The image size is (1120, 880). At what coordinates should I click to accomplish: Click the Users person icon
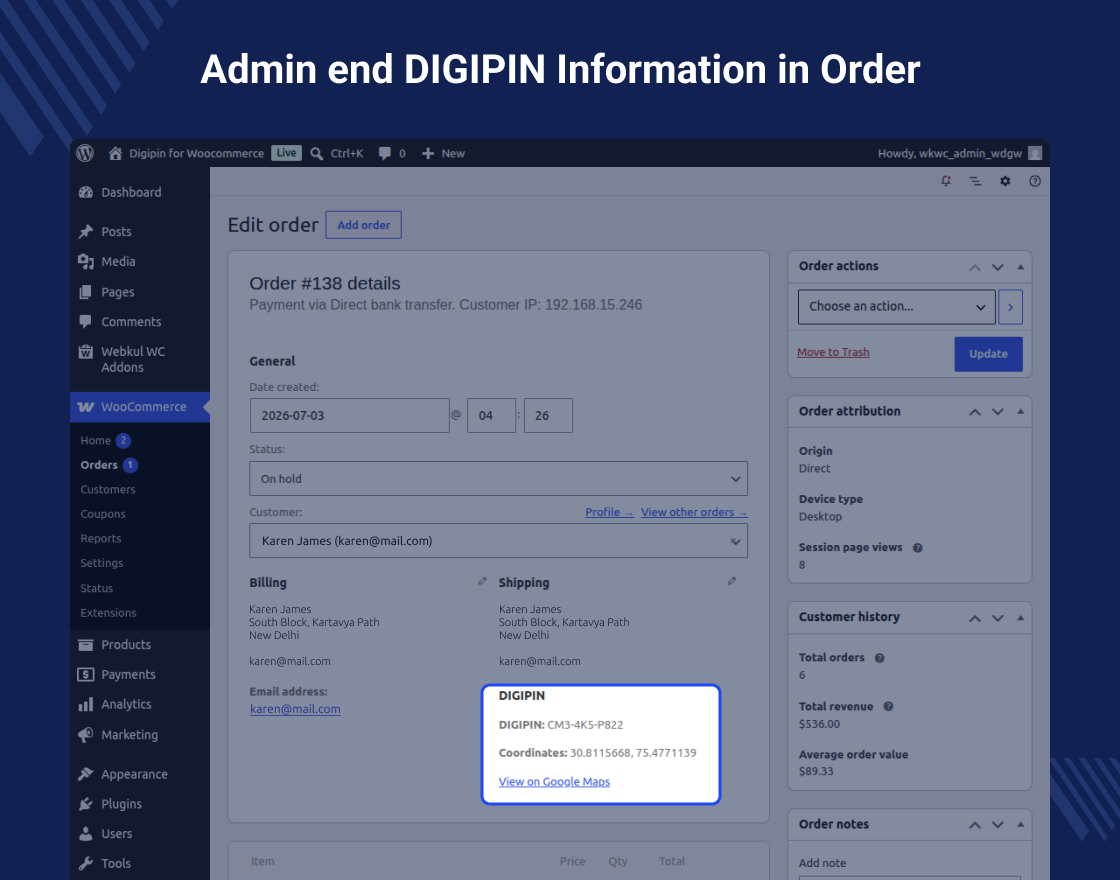(x=86, y=834)
